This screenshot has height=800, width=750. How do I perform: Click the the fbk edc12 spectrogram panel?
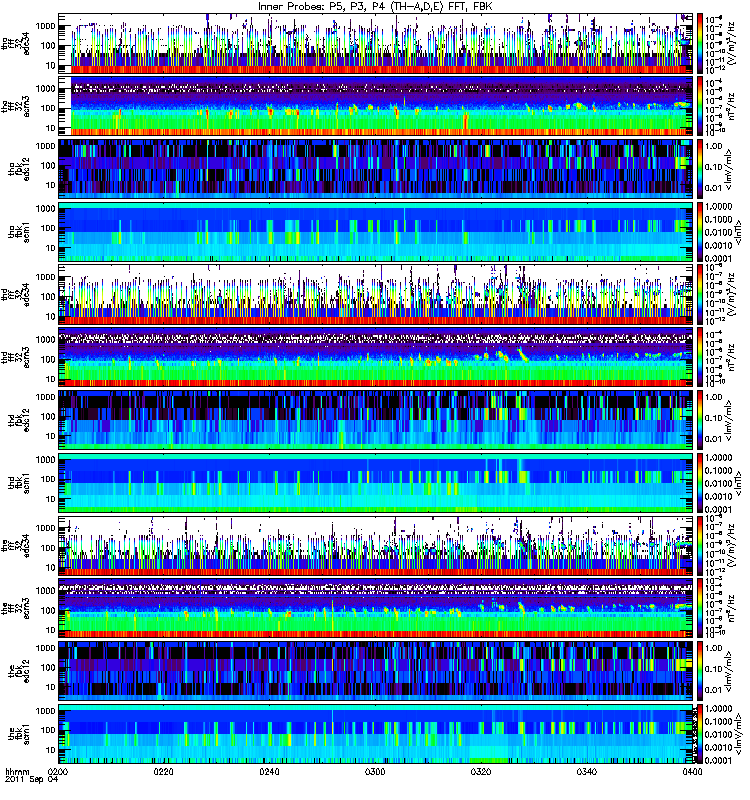(x=376, y=671)
